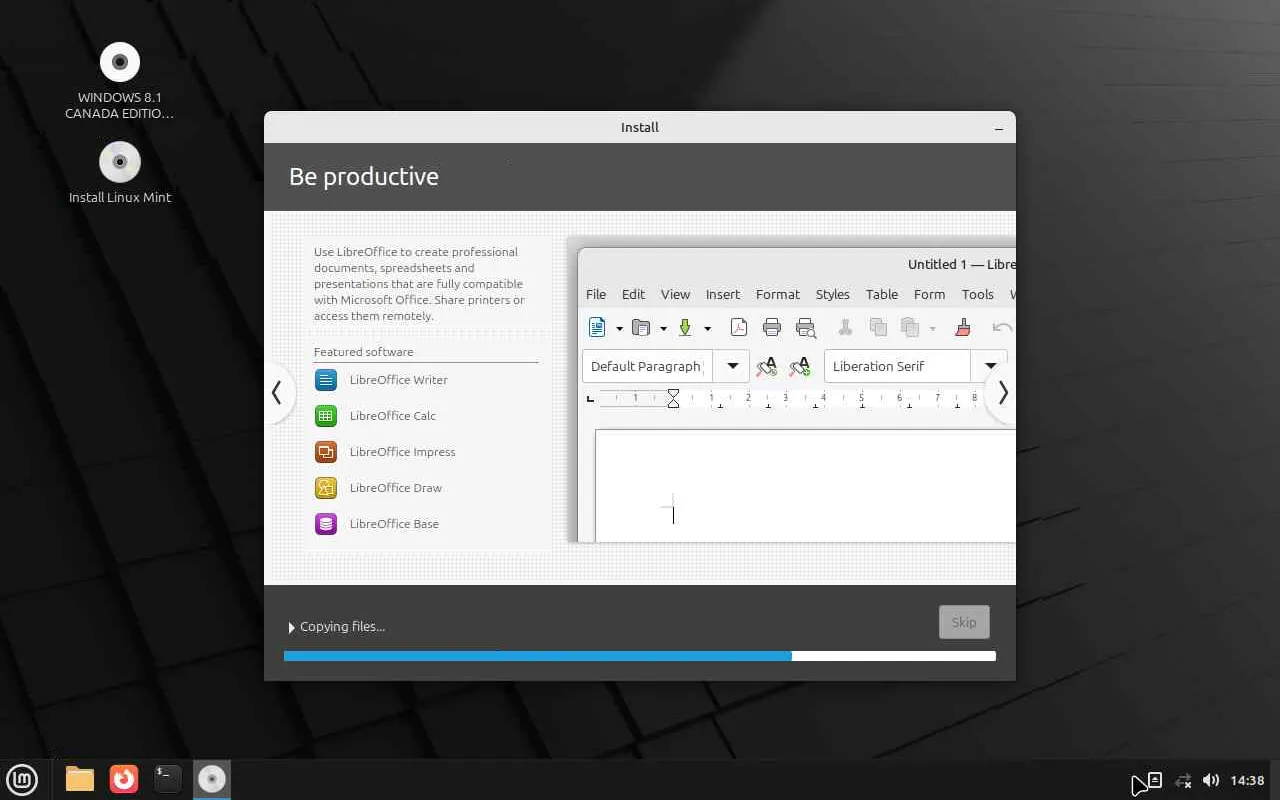Click Tools menu in the Writer preview
1280x800 pixels.
click(978, 295)
